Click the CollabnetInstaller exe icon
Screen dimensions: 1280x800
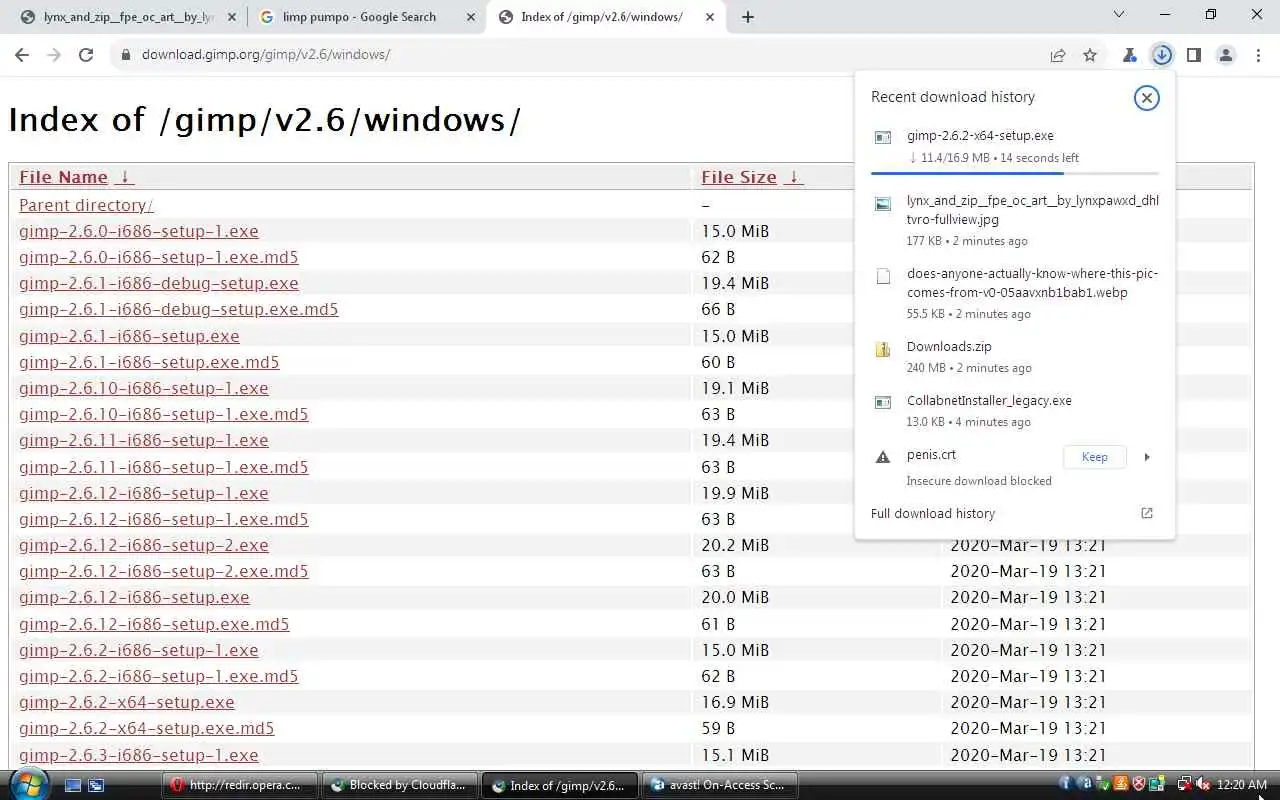882,403
